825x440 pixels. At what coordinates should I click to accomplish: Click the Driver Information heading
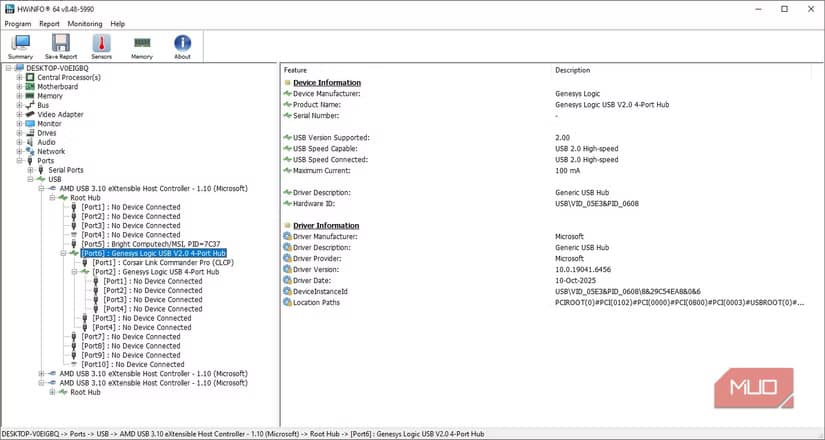click(x=326, y=225)
